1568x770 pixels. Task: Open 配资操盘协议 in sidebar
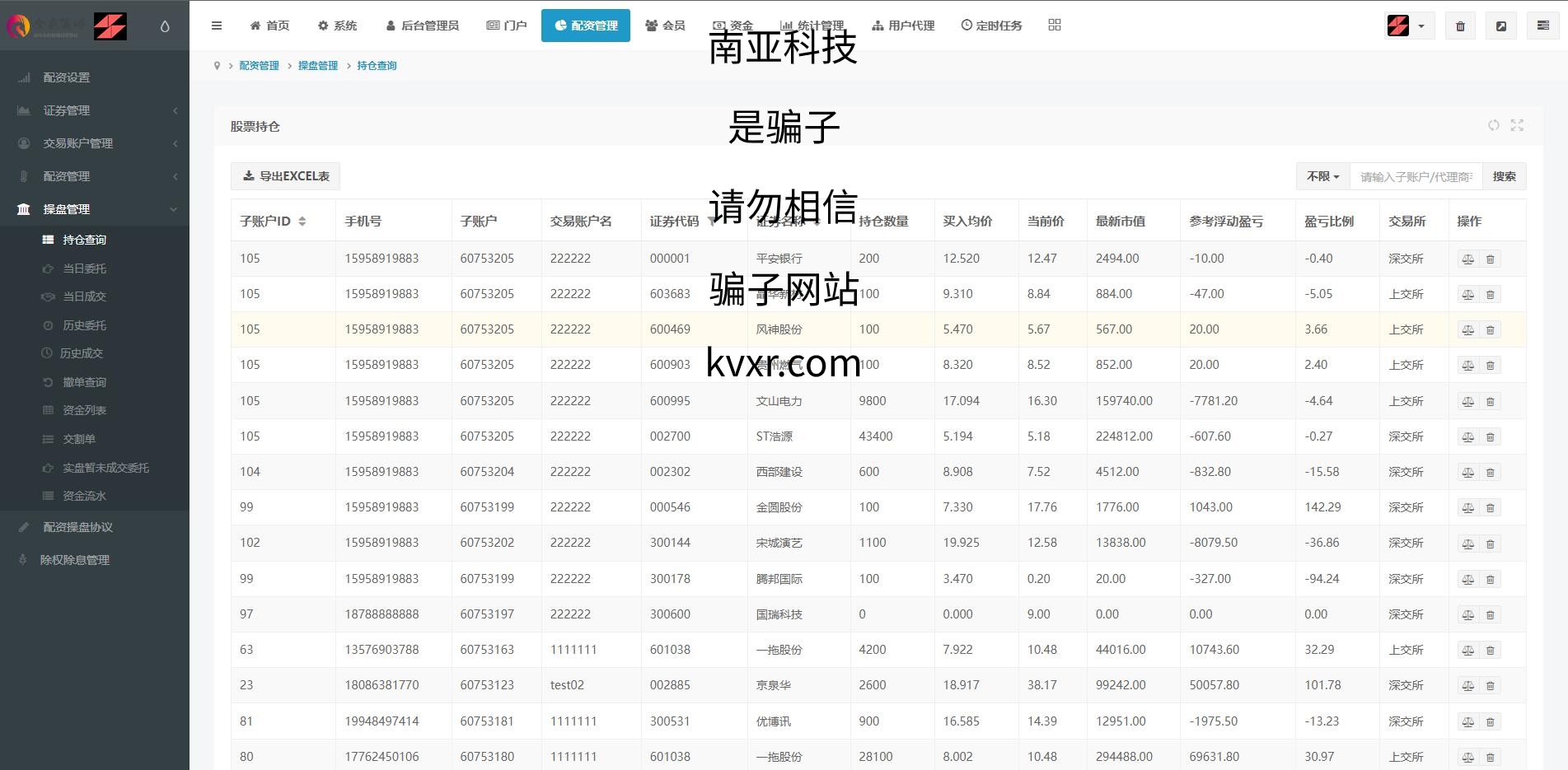(95, 527)
